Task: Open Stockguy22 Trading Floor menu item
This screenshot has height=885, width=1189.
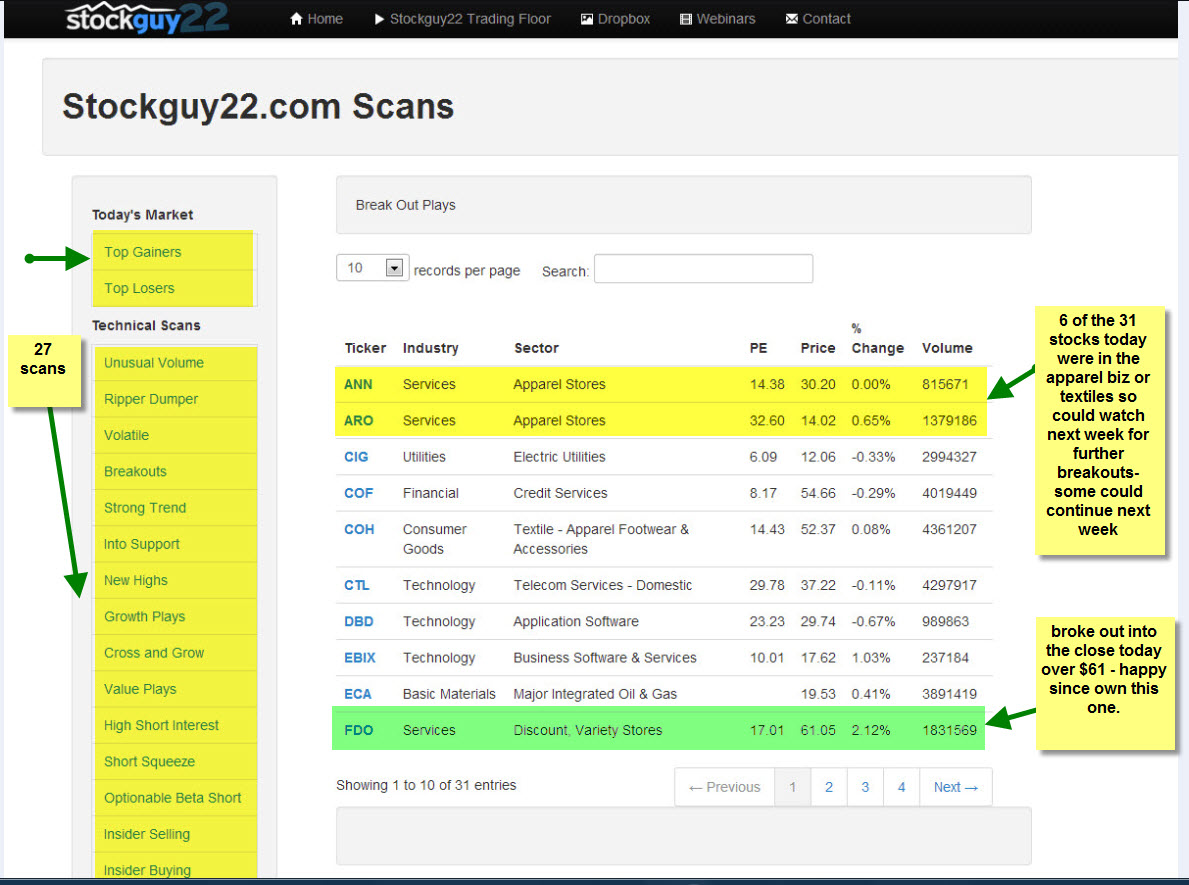Action: coord(462,19)
